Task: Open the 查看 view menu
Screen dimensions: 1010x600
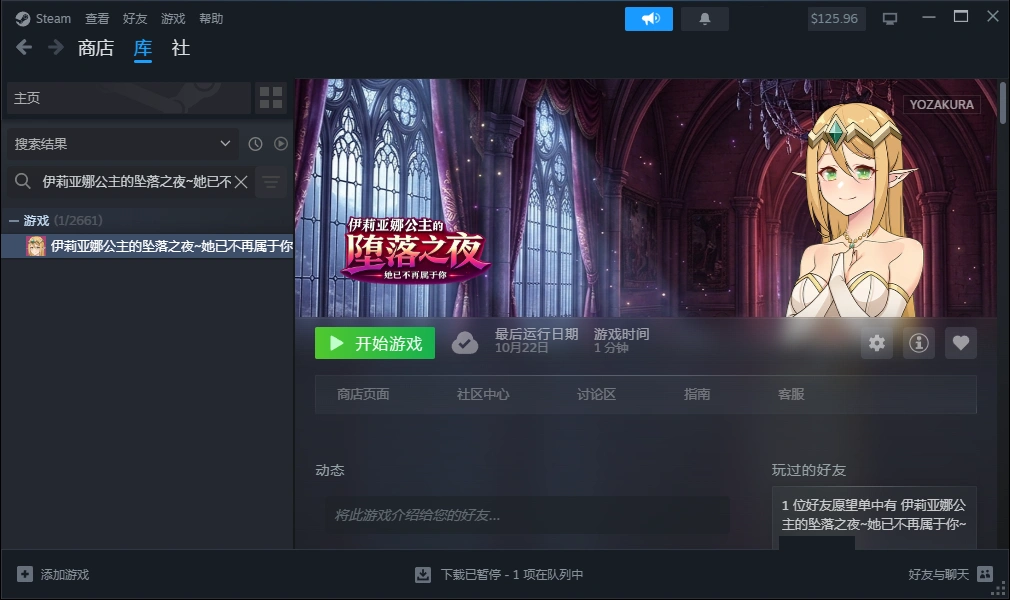Action: pyautogui.click(x=97, y=19)
